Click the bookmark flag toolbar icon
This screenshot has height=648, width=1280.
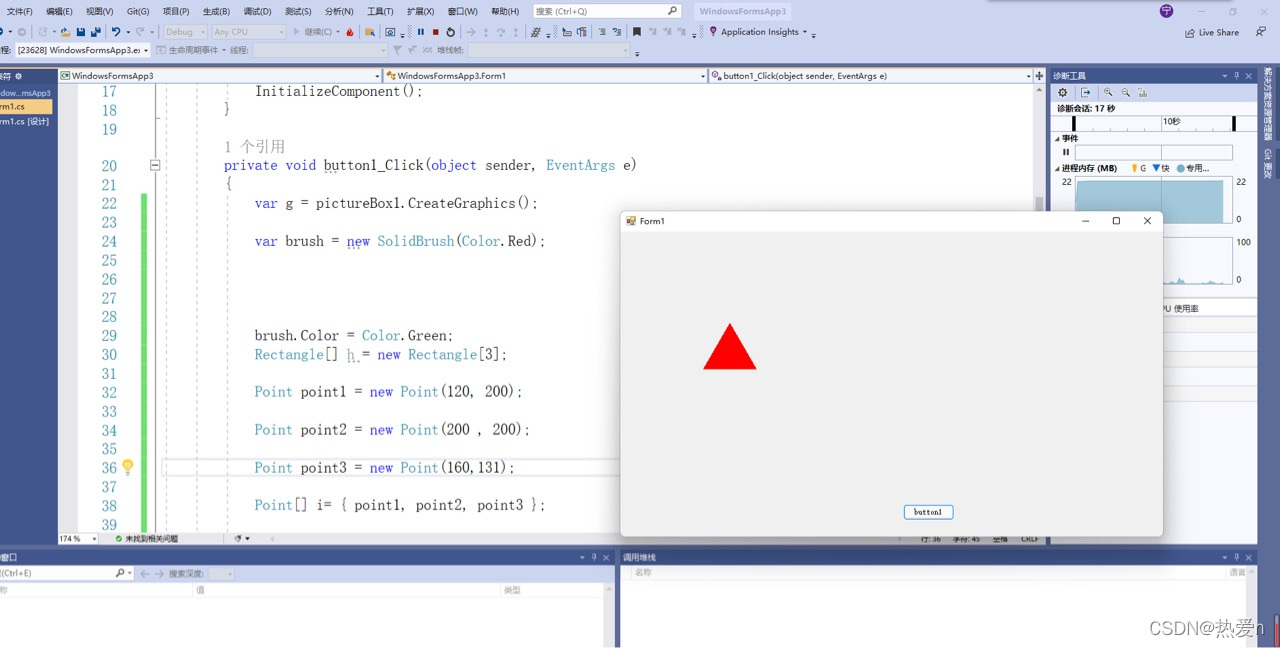pos(636,32)
